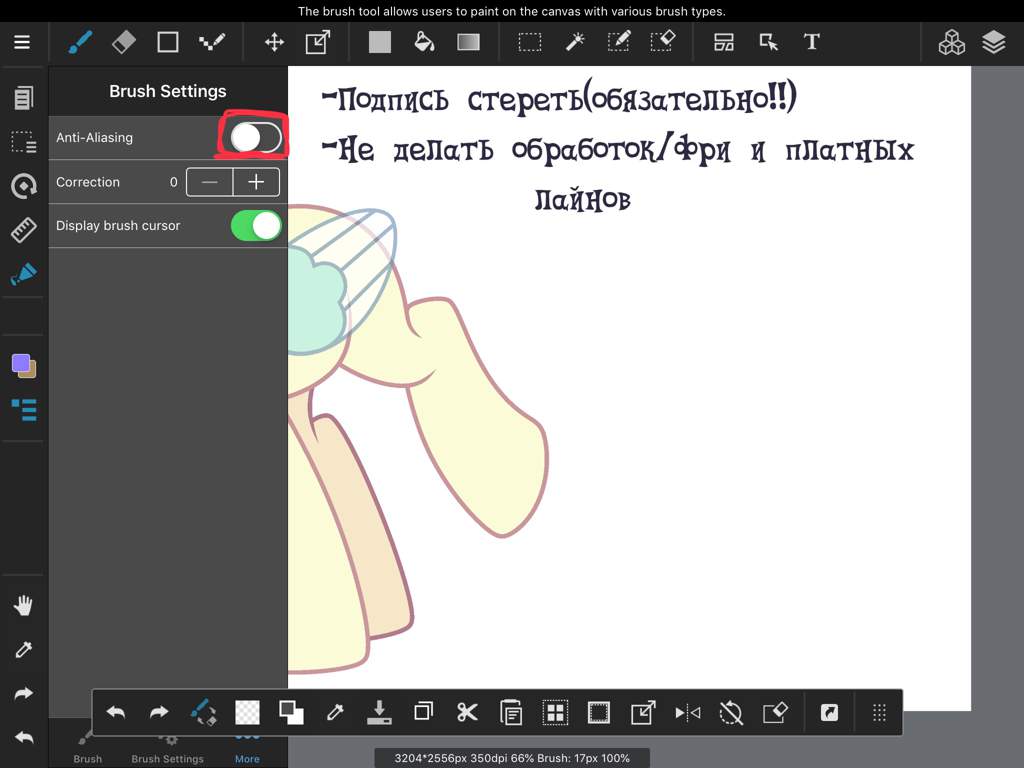The height and width of the screenshot is (768, 1024).
Task: Swap foreground and background colors in shortcut bar
Action: tap(291, 712)
